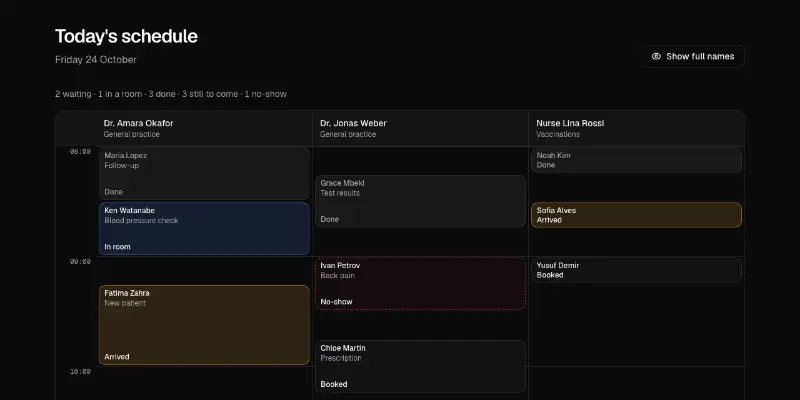Click No-show status on Ivan Petrov
Viewport: 800px width, 400px height.
coord(336,302)
